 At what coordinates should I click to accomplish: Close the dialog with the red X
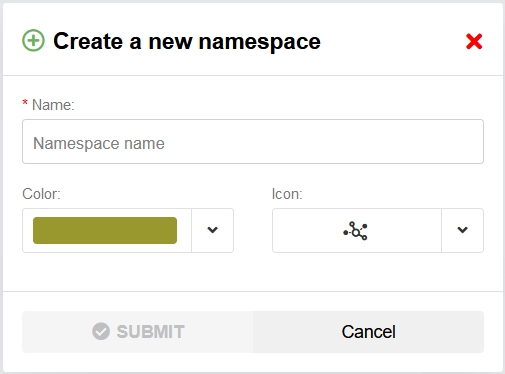(x=474, y=41)
